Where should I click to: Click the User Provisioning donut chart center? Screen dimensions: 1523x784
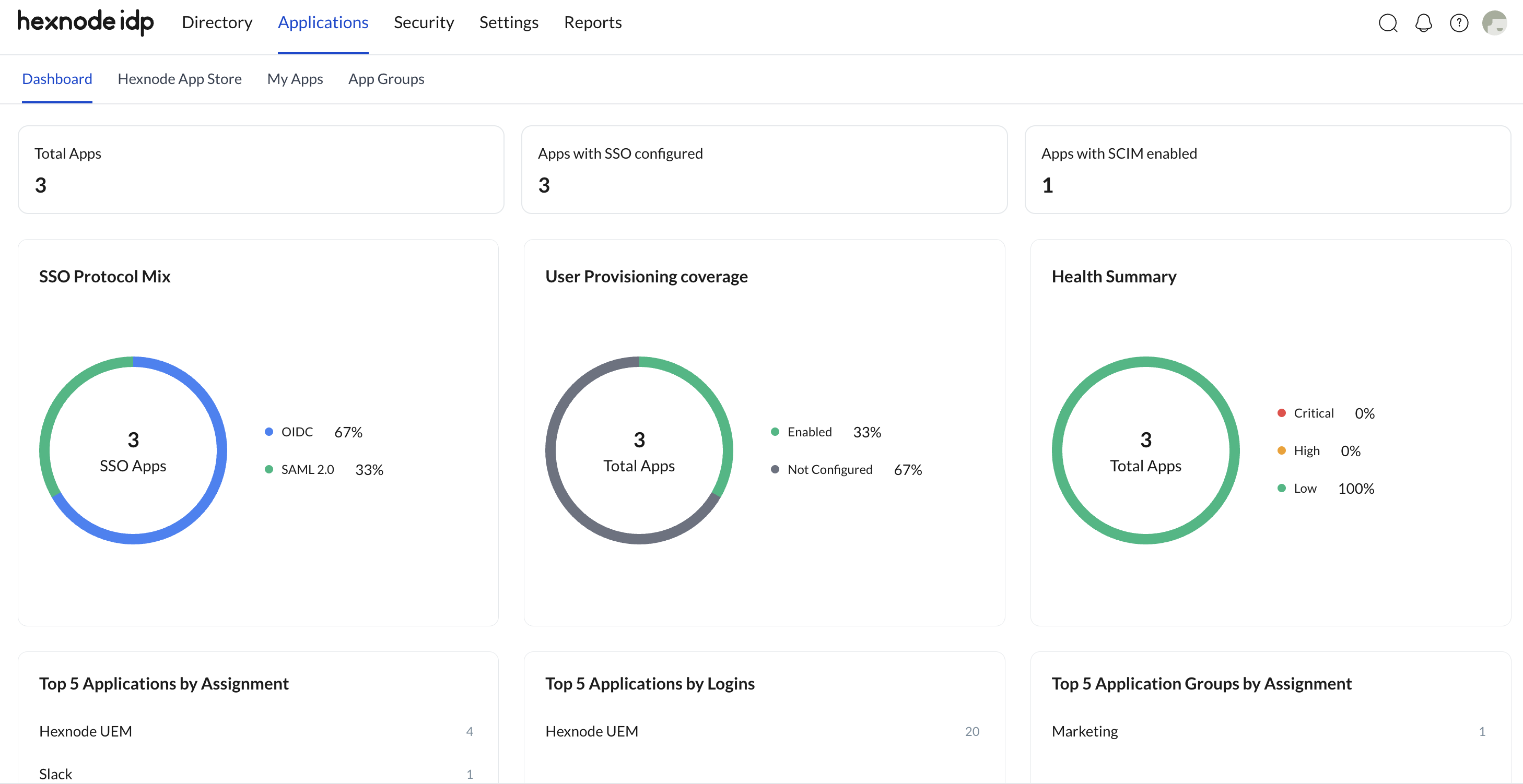639,451
